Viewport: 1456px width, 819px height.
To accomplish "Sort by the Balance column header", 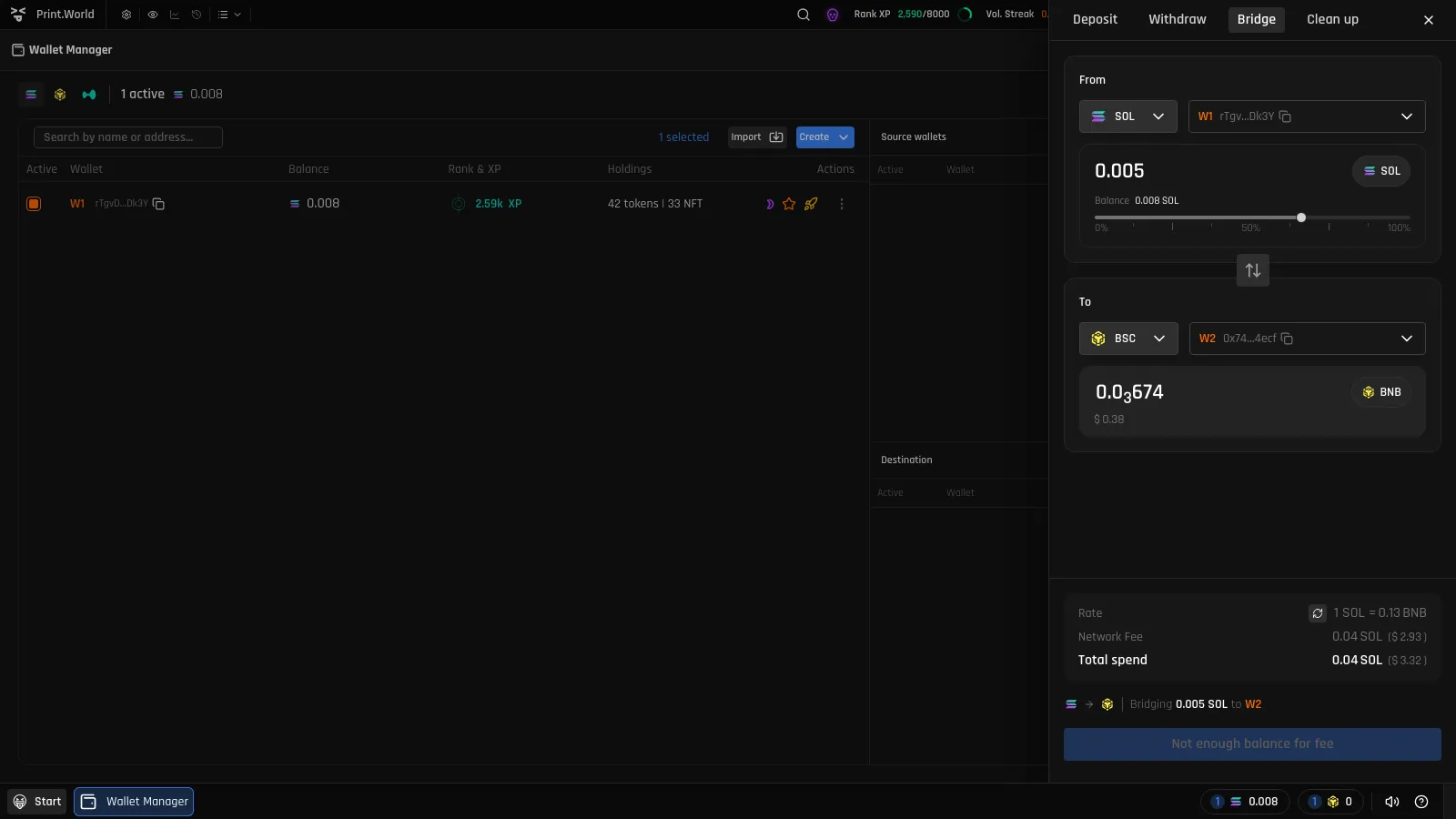I will [x=308, y=169].
